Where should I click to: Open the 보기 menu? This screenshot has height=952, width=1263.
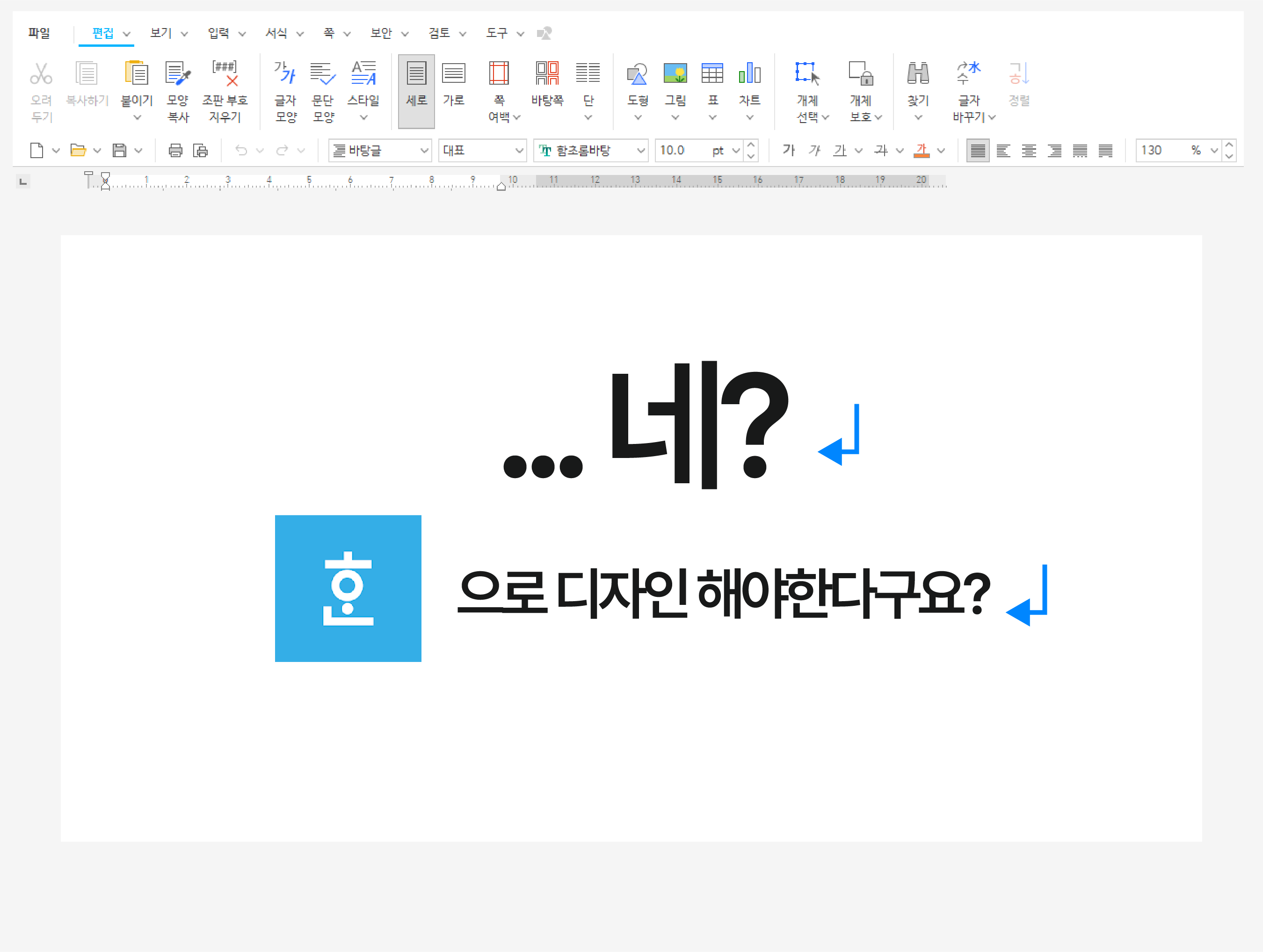[160, 33]
